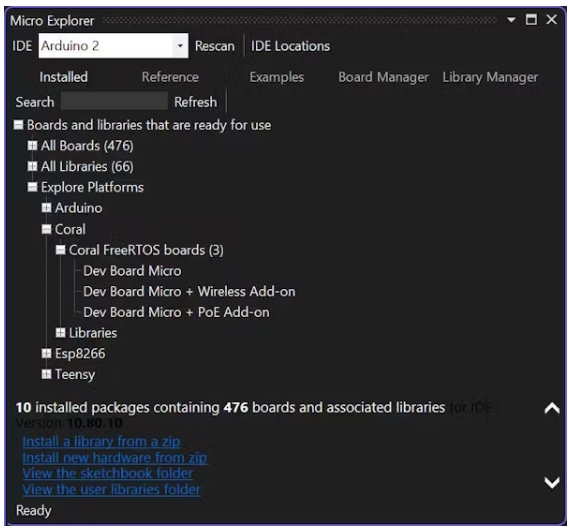Select Dev Board Micro + PoE Add-on
The width and height of the screenshot is (570, 530).
(x=176, y=312)
